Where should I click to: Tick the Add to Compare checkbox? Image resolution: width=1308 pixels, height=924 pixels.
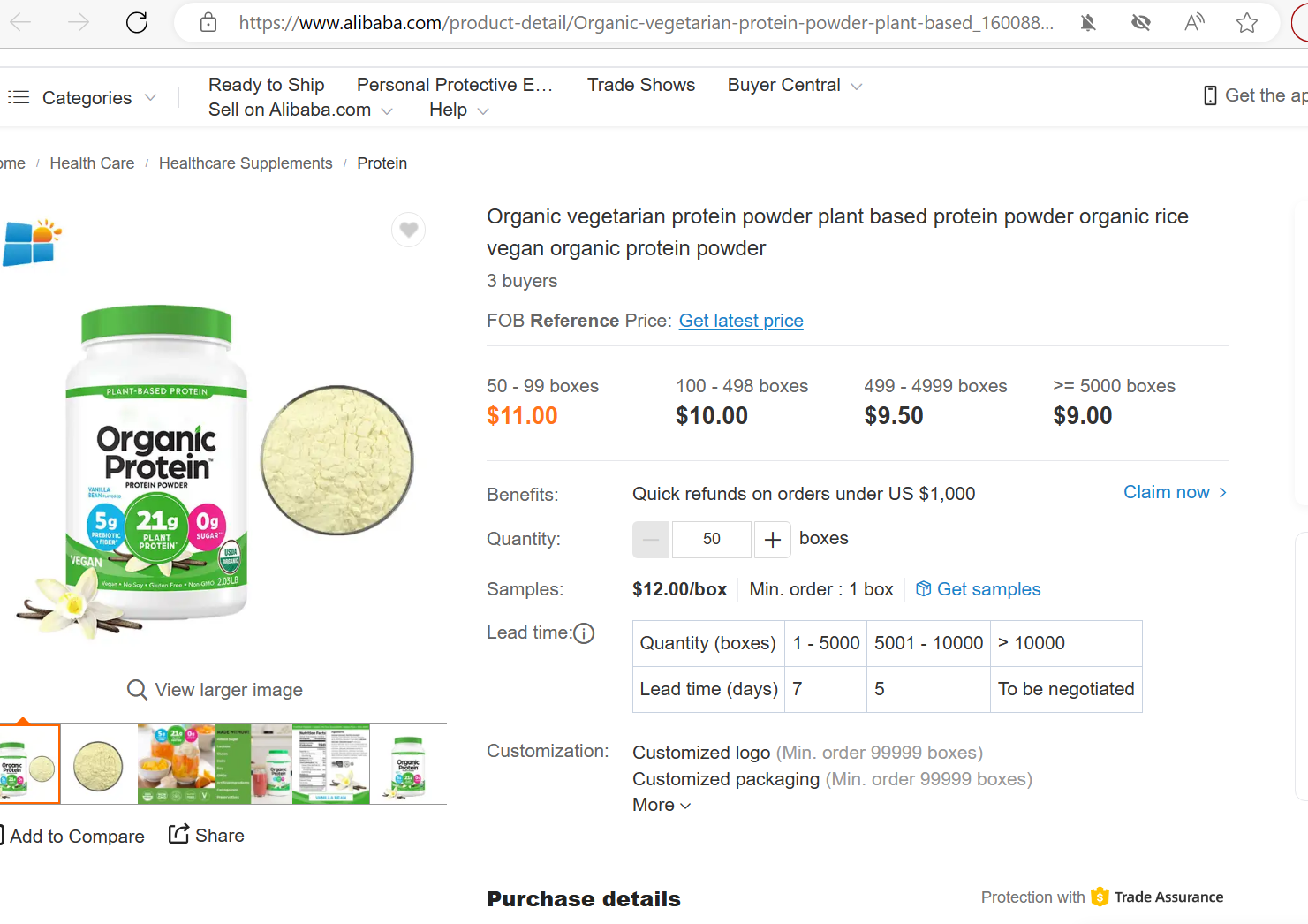[x=2, y=835]
